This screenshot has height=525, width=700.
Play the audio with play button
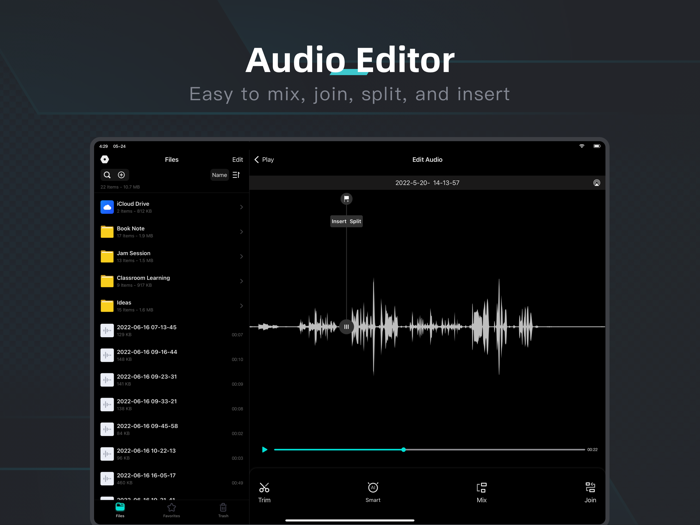click(x=264, y=450)
